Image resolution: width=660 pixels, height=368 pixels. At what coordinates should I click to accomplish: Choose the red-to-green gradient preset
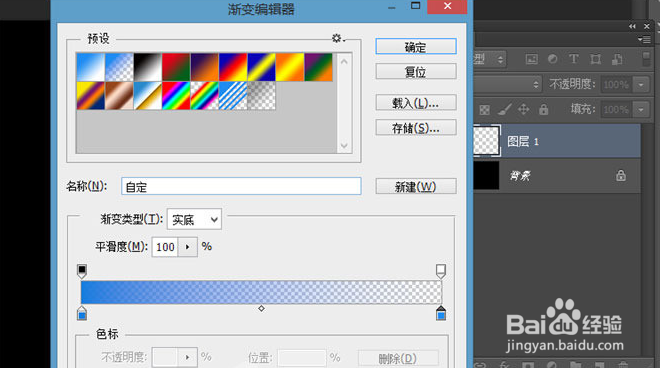(176, 67)
